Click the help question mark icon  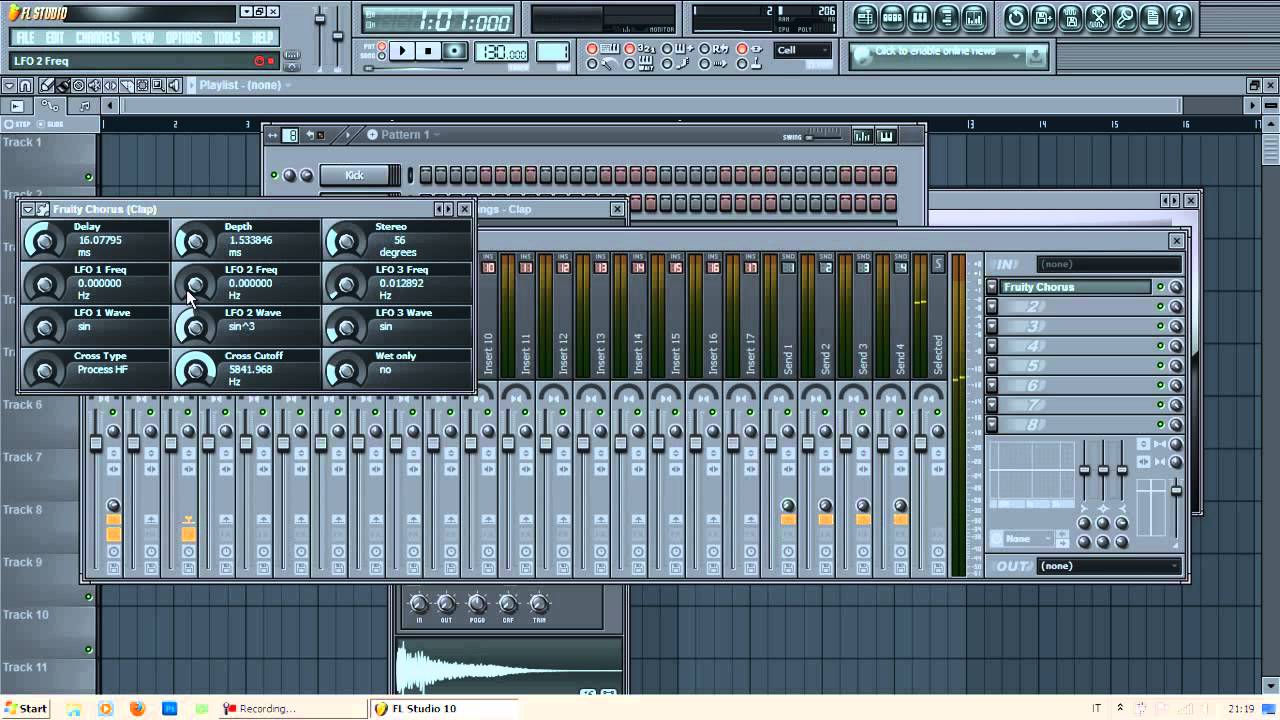click(1180, 18)
